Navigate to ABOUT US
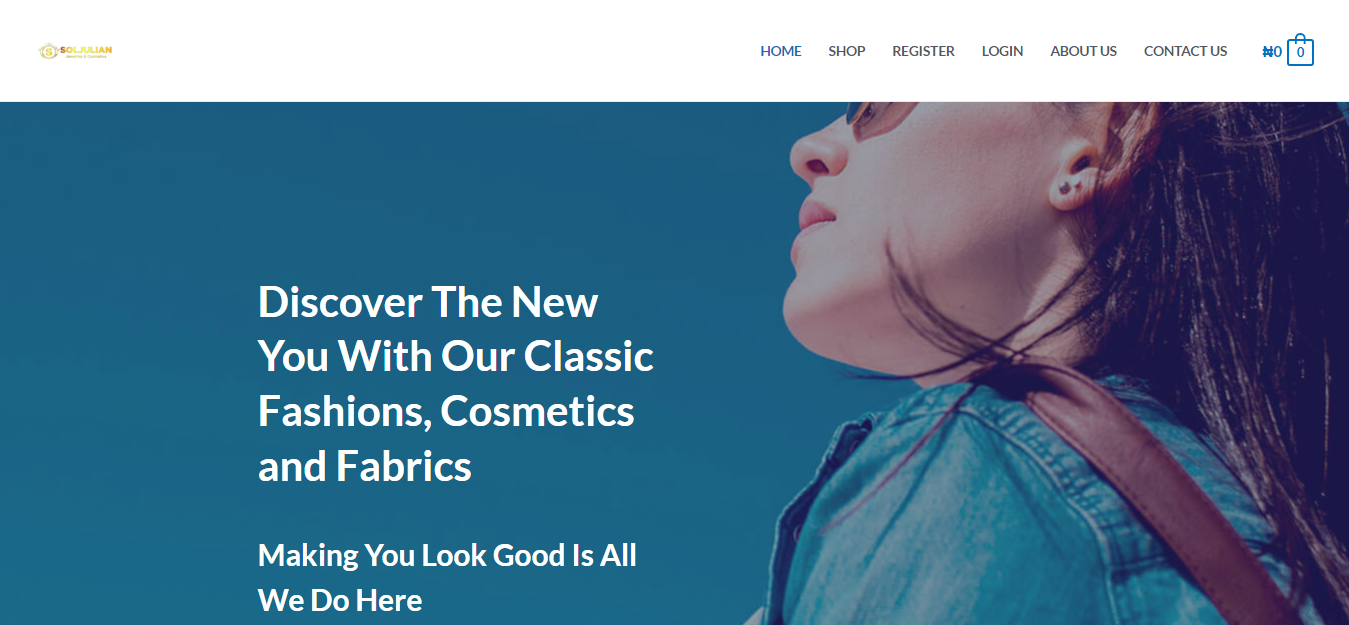The width and height of the screenshot is (1349, 625). [1083, 51]
